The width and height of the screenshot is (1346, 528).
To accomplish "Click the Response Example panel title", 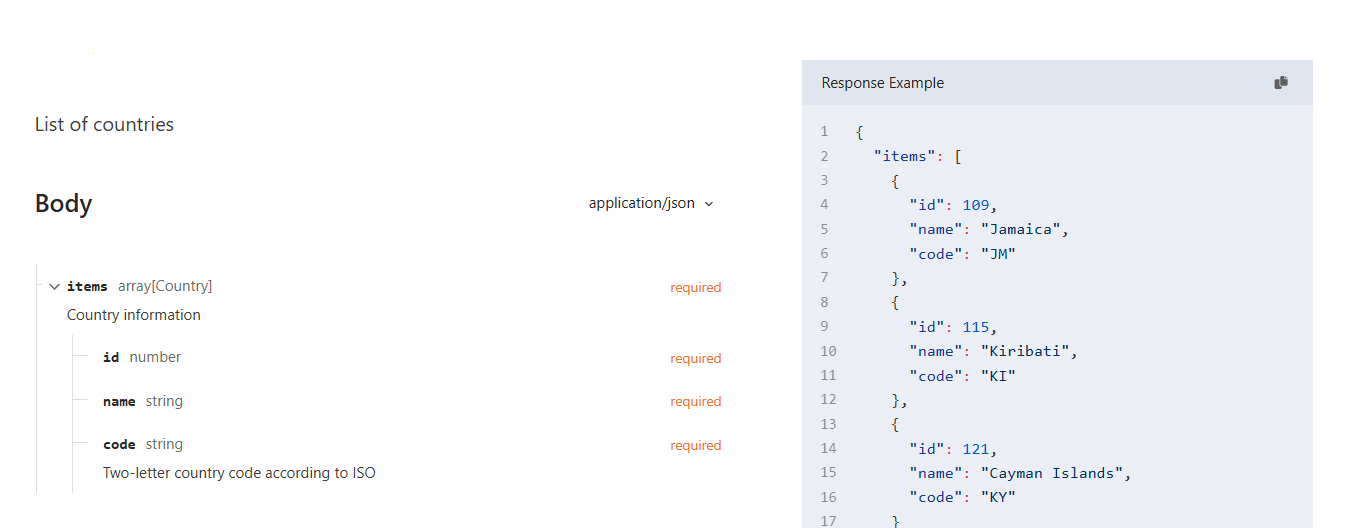I will 882,83.
